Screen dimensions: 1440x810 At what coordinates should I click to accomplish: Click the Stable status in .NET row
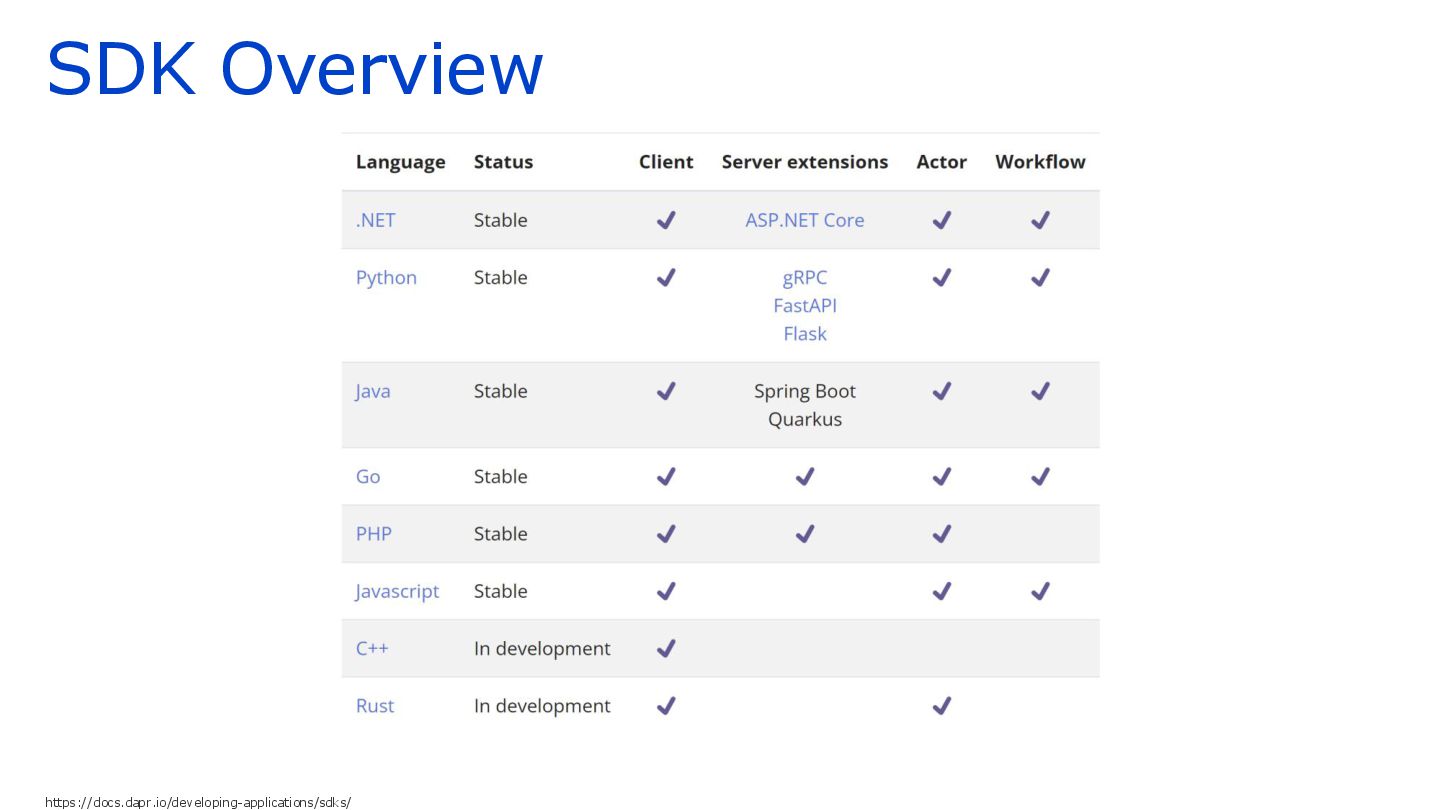click(500, 220)
